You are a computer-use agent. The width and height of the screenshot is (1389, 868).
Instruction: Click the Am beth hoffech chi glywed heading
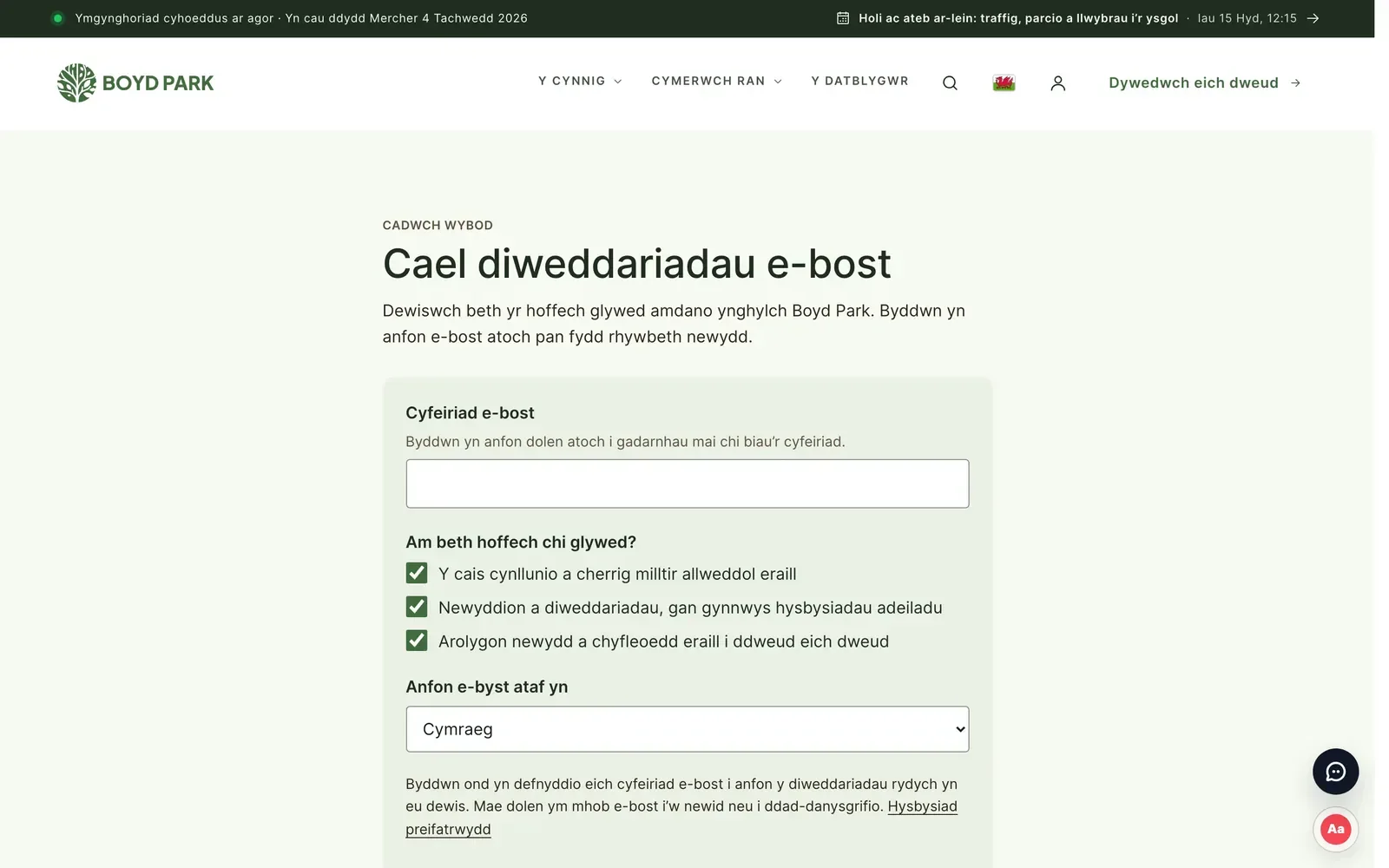(521, 542)
